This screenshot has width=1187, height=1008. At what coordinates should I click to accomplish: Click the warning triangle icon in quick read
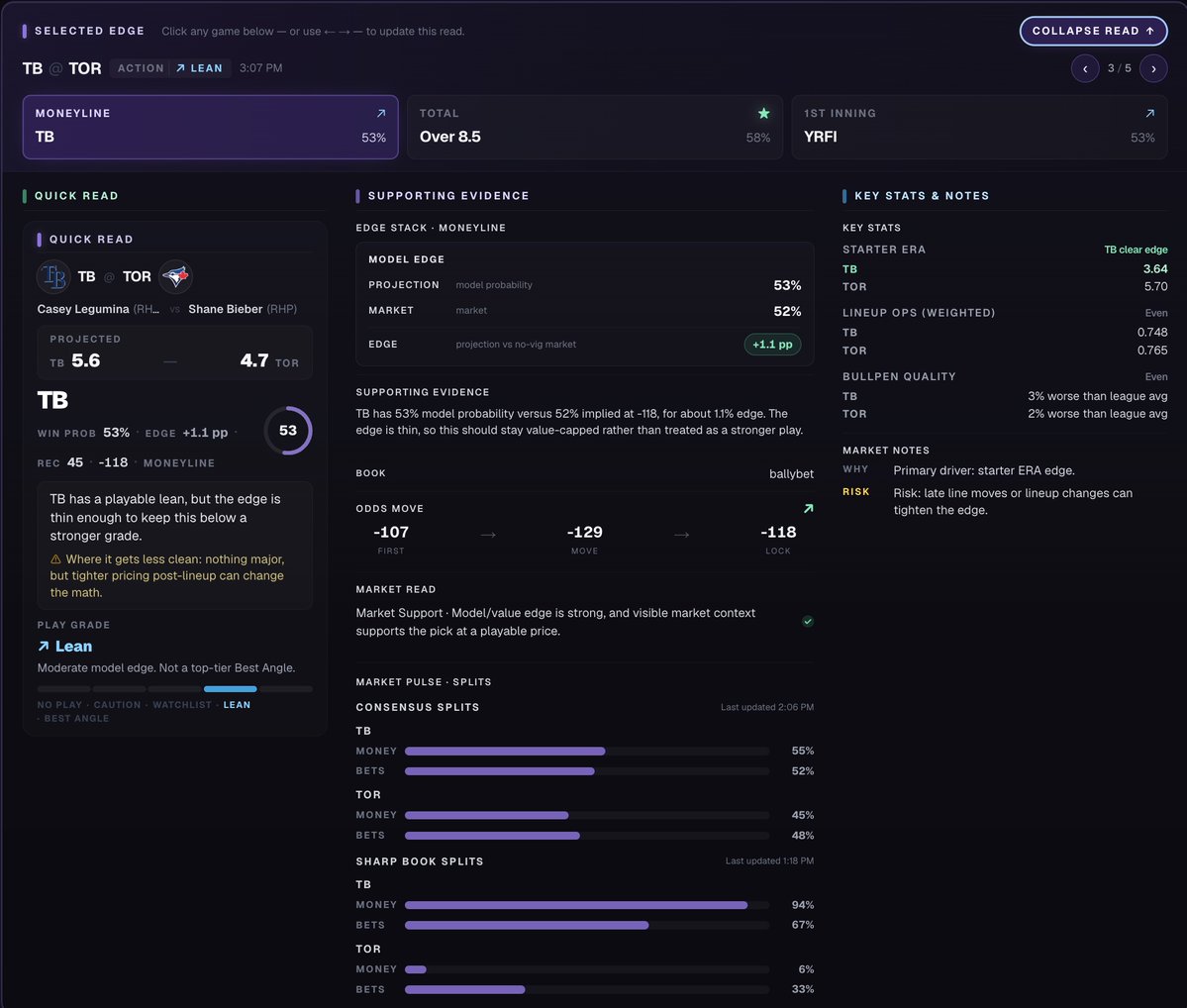pos(55,558)
